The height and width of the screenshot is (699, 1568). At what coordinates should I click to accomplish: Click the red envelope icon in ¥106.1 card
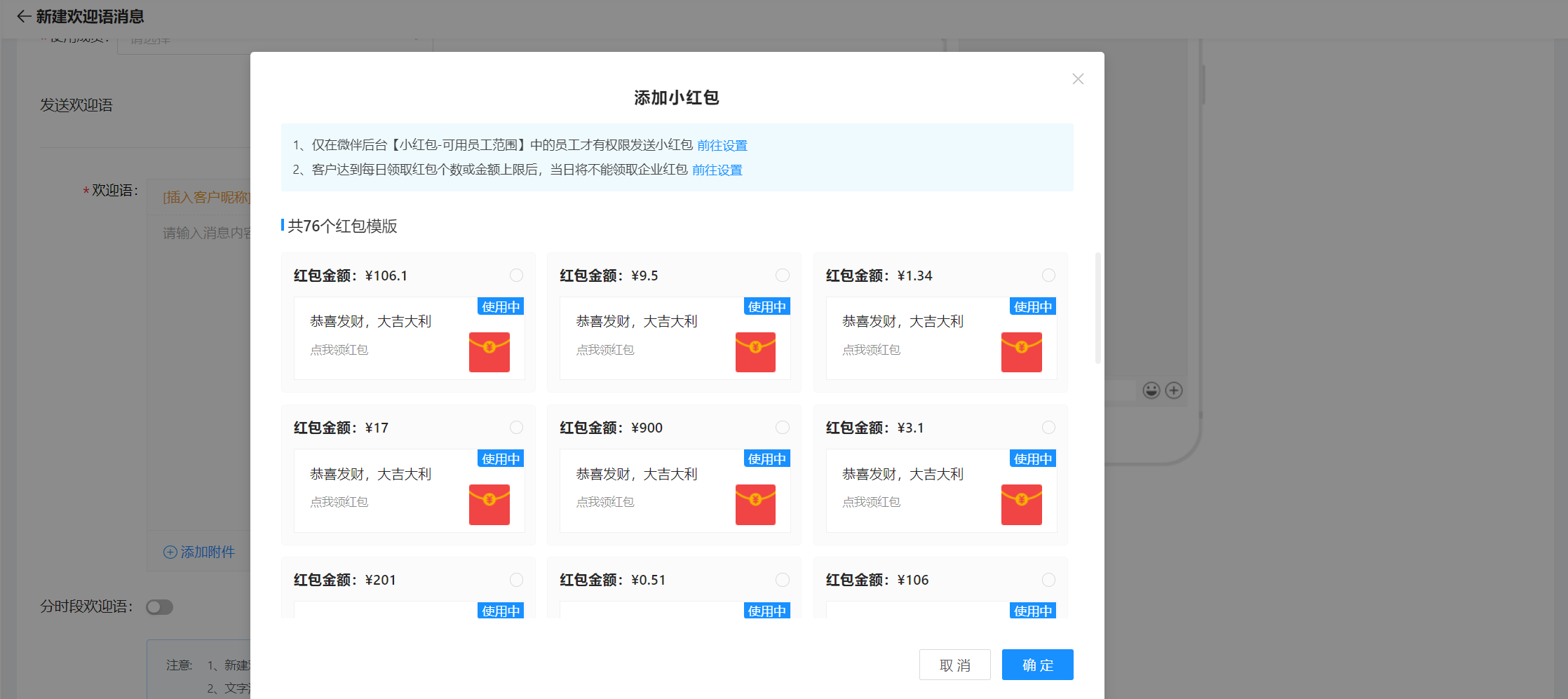click(489, 352)
